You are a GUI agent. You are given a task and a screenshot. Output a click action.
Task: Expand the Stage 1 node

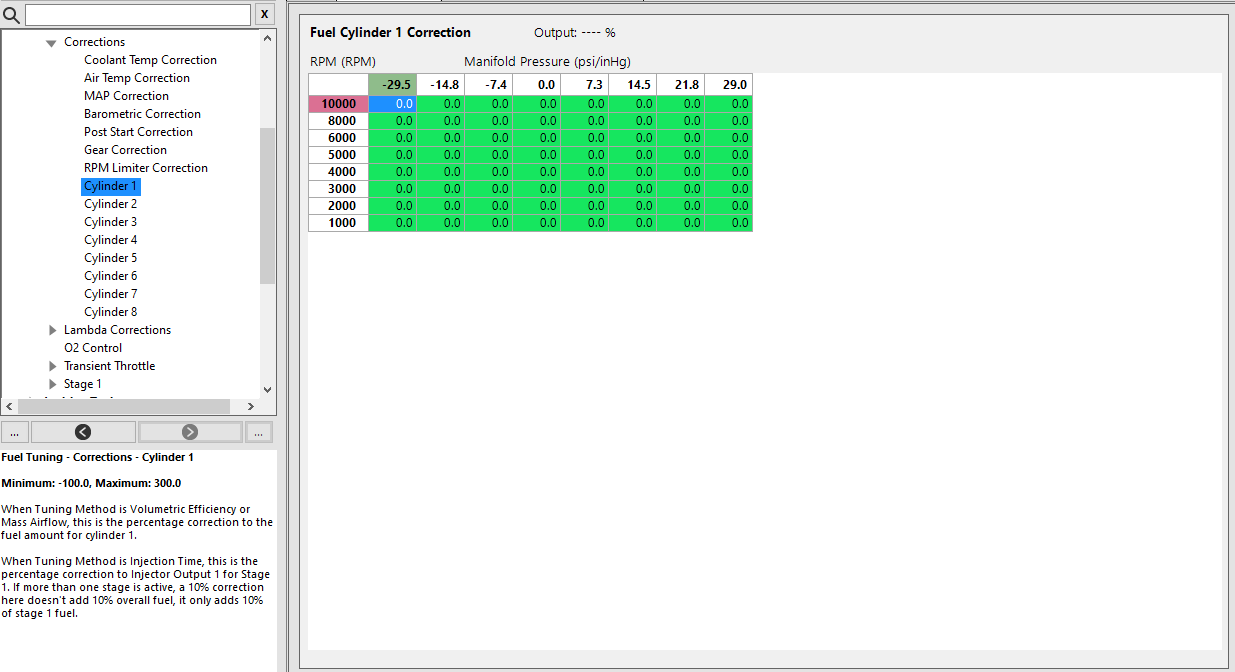[x=53, y=384]
